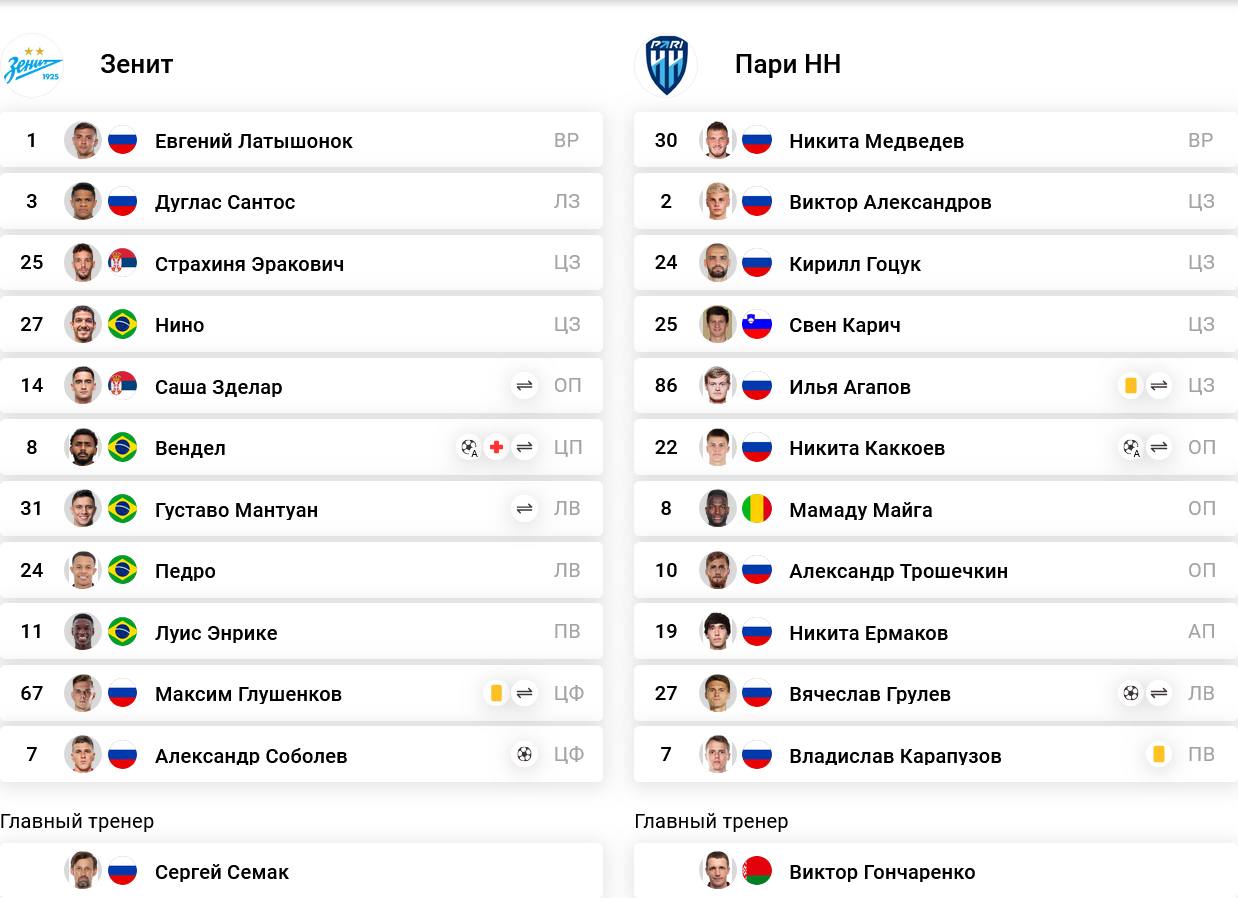Click the Zenit club logo
The height and width of the screenshot is (898, 1238).
point(32,65)
